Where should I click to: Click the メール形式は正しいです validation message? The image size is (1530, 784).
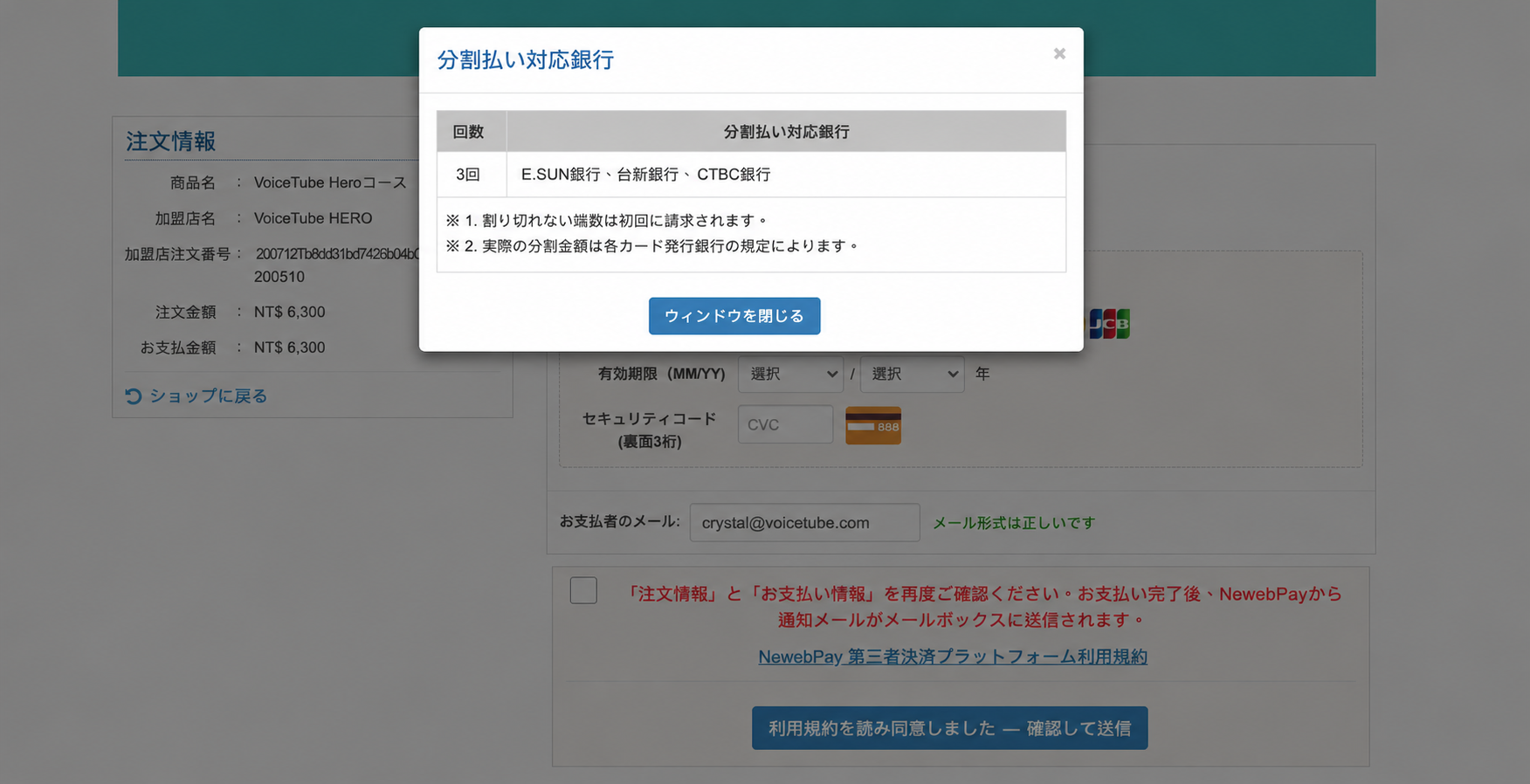click(x=1014, y=523)
